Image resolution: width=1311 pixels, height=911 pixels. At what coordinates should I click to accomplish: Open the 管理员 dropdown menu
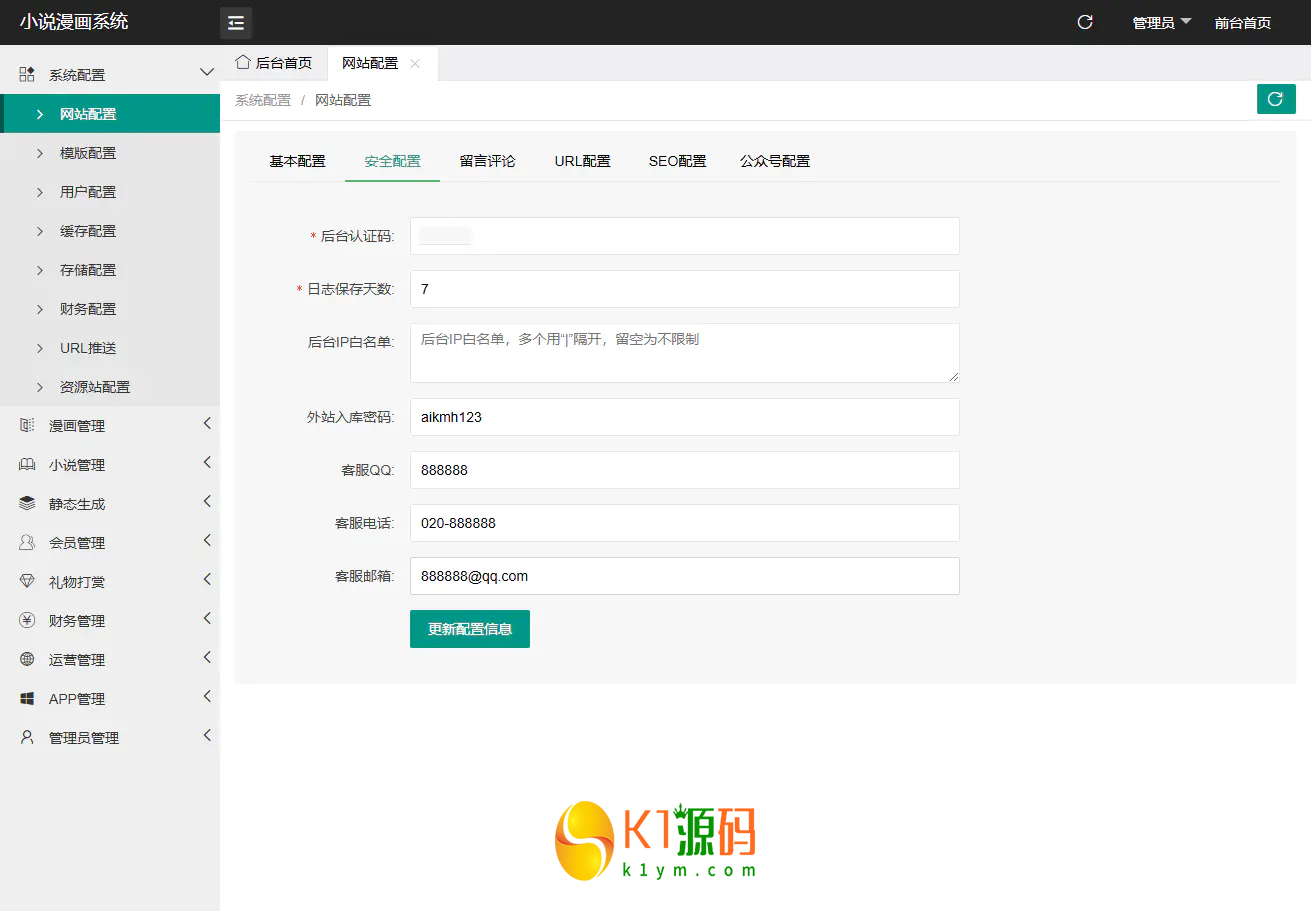pyautogui.click(x=1161, y=22)
